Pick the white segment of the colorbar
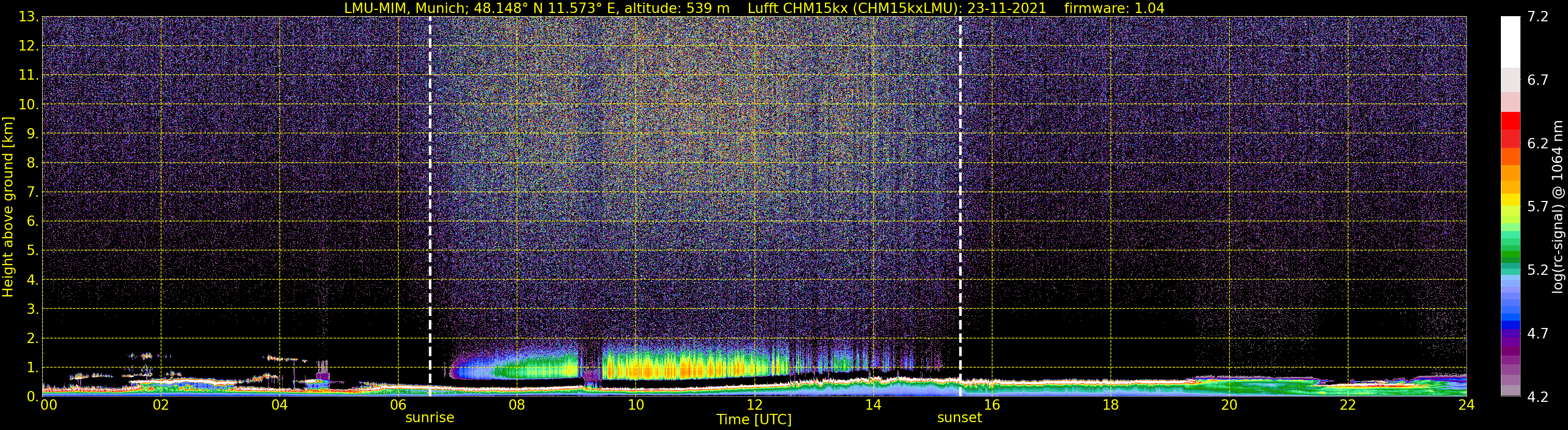Image resolution: width=1568 pixels, height=430 pixels. pyautogui.click(x=1510, y=42)
